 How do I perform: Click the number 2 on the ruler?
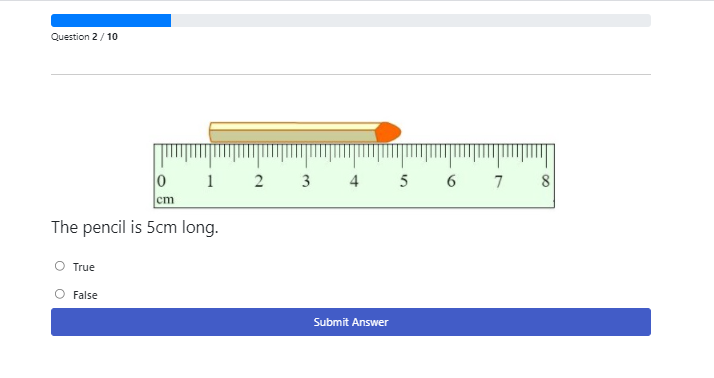pos(259,181)
